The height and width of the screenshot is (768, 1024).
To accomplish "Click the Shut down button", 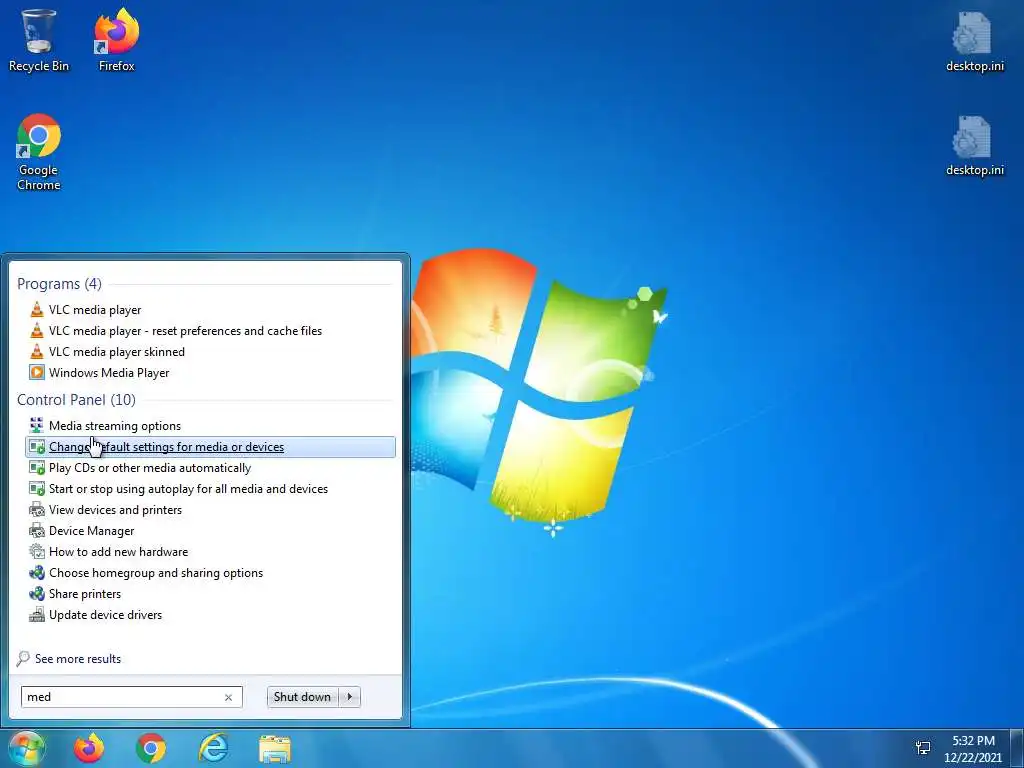I will (302, 697).
